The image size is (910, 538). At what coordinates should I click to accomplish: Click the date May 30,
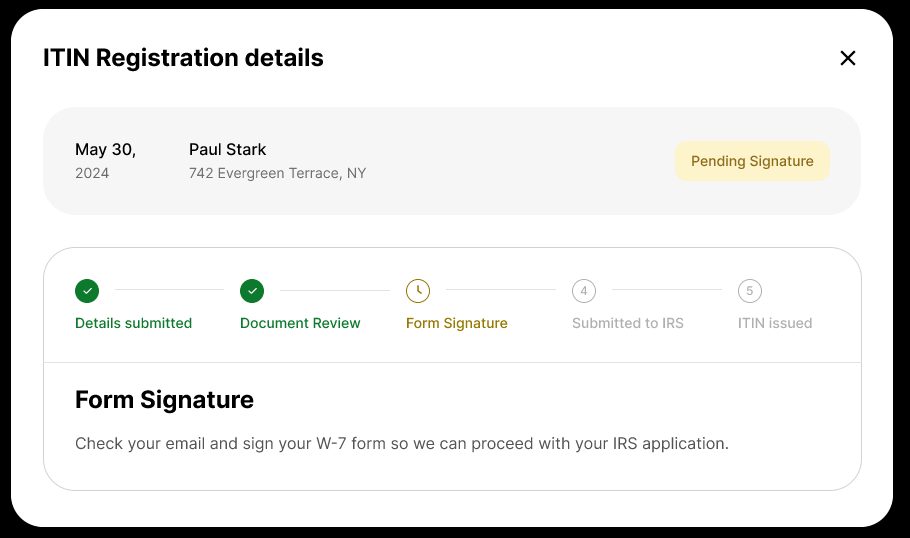tap(106, 150)
